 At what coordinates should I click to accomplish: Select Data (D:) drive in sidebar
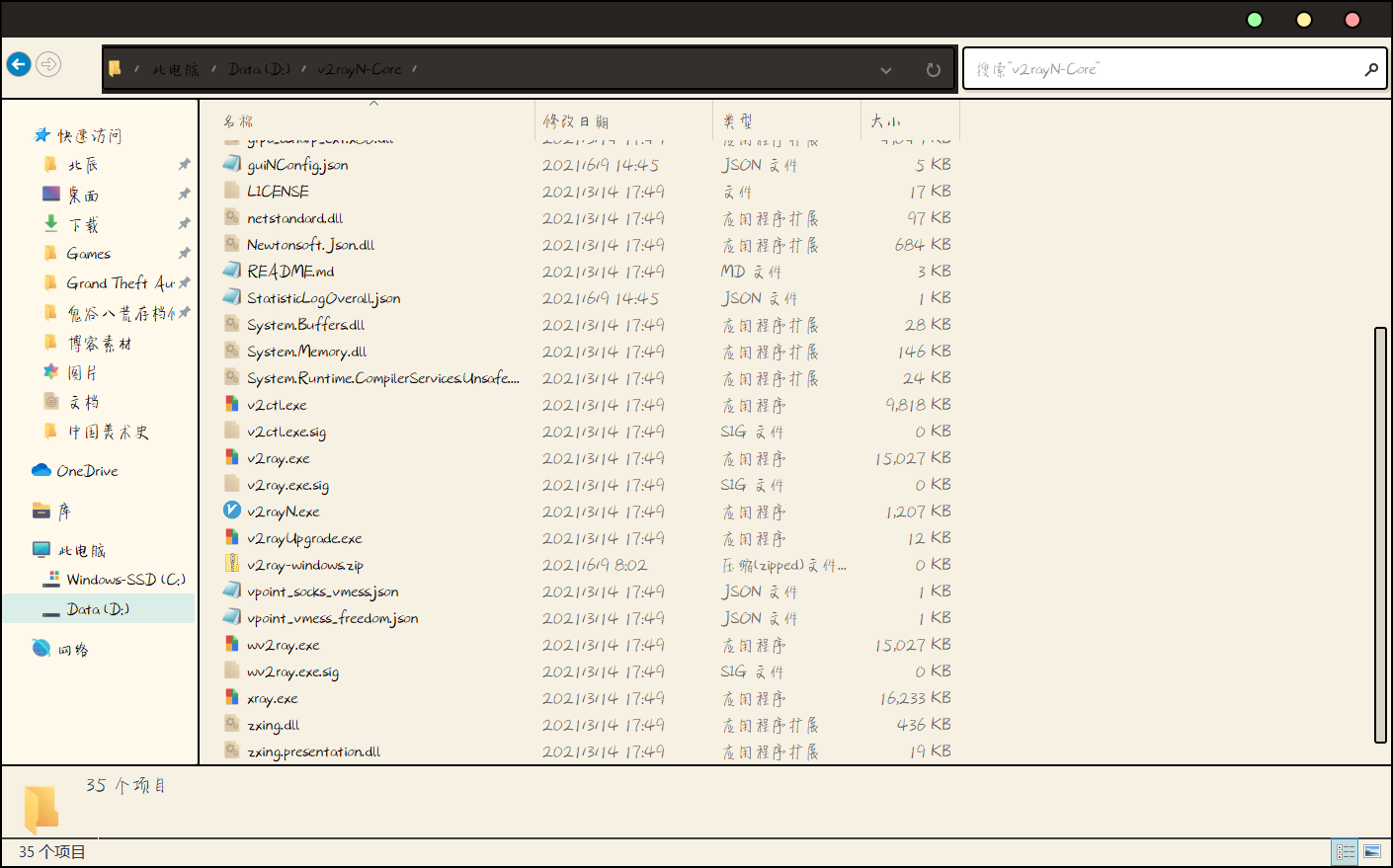[x=98, y=609]
